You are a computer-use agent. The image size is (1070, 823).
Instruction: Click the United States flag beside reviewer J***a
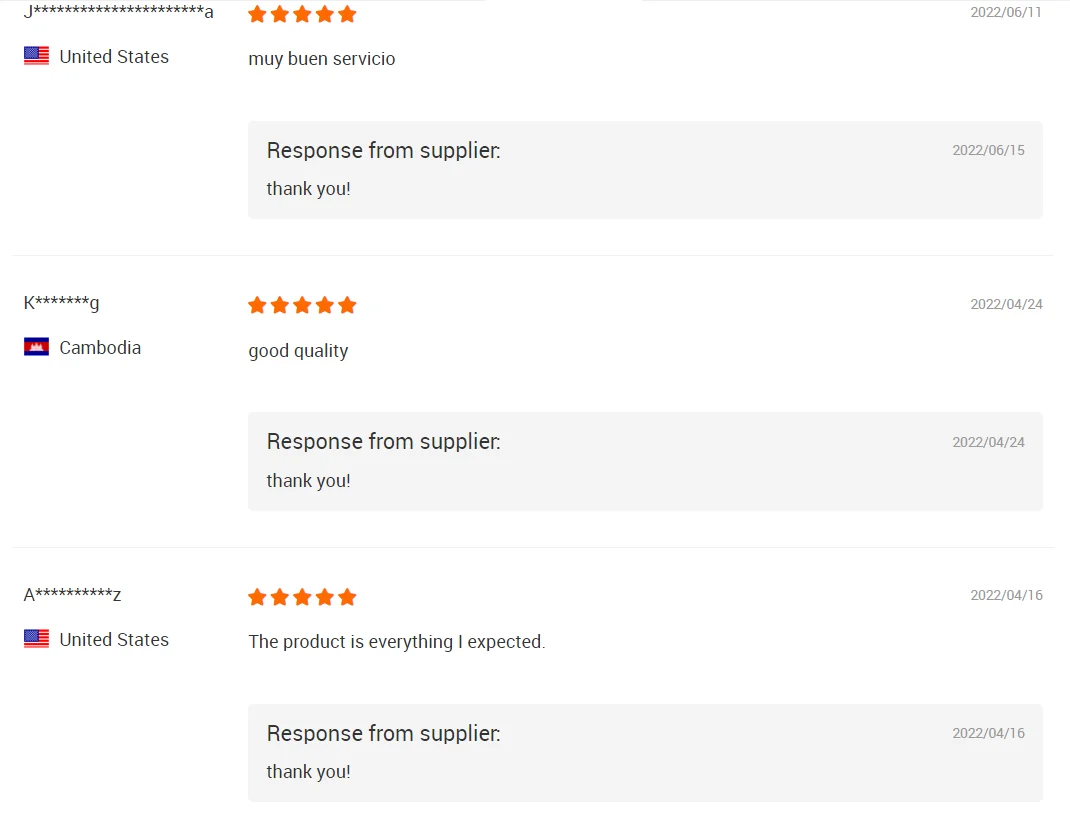(x=36, y=56)
